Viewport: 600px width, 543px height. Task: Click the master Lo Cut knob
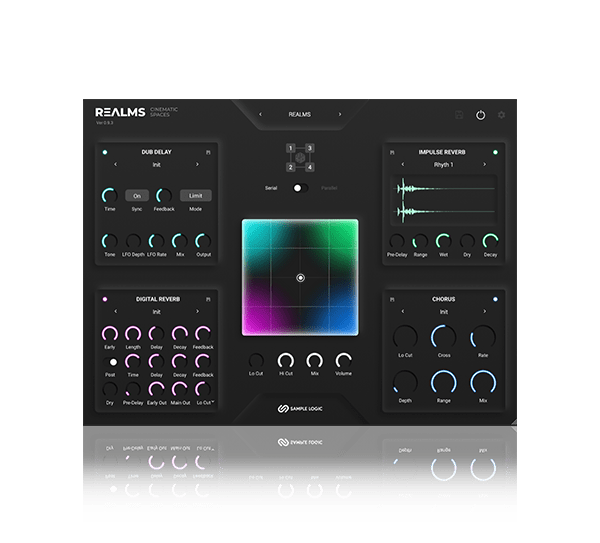(256, 361)
